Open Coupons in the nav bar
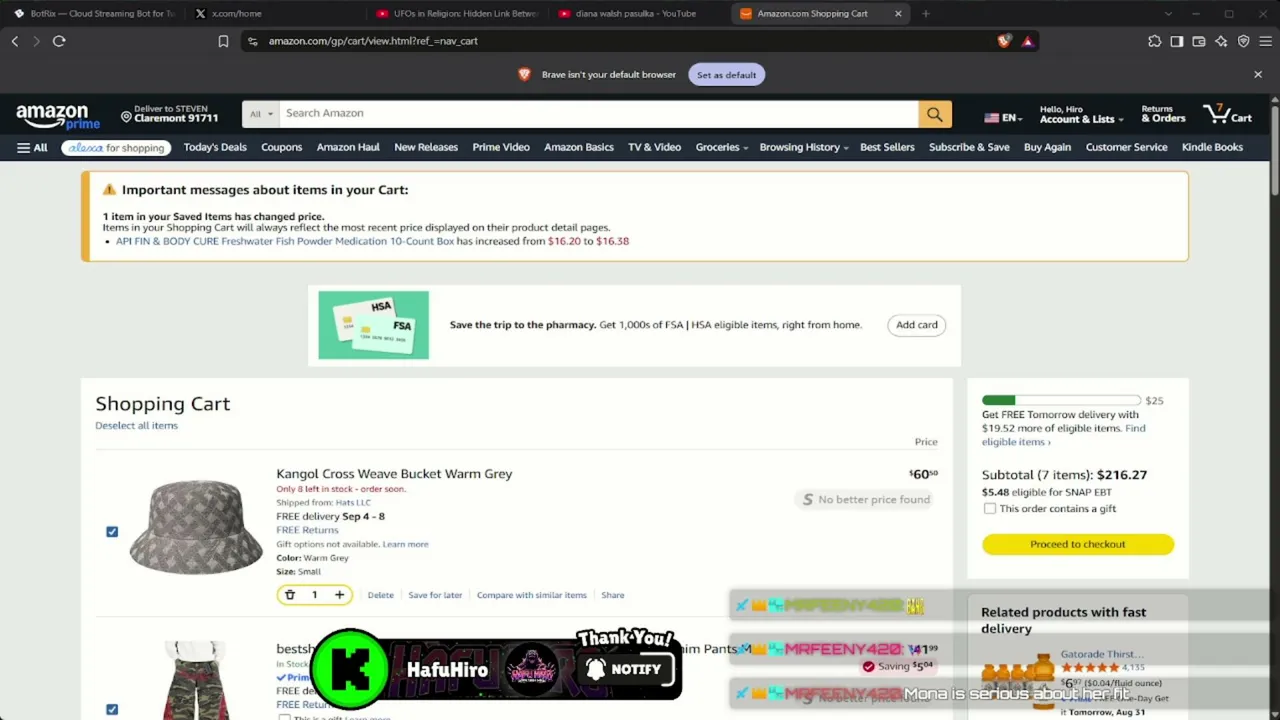This screenshot has width=1280, height=720. pyautogui.click(x=281, y=148)
